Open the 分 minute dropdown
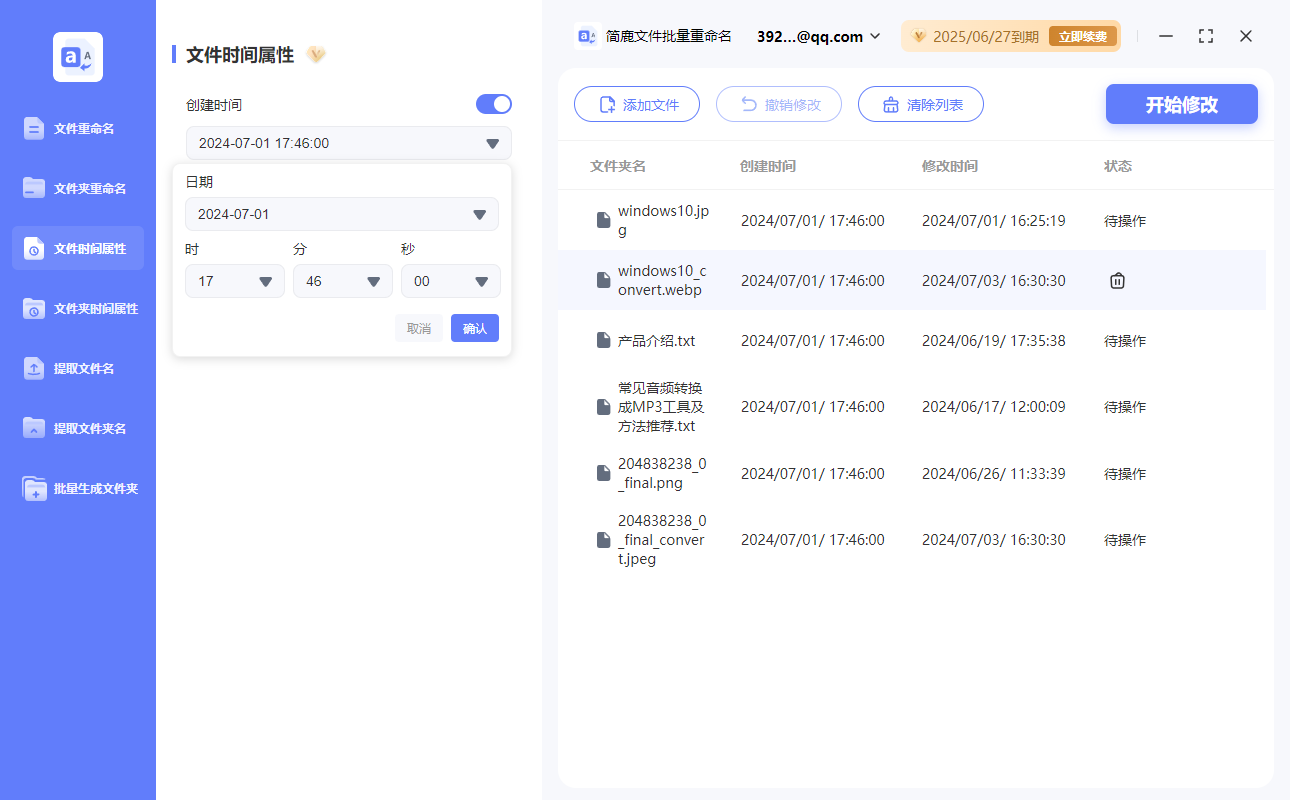1290x800 pixels. [343, 282]
